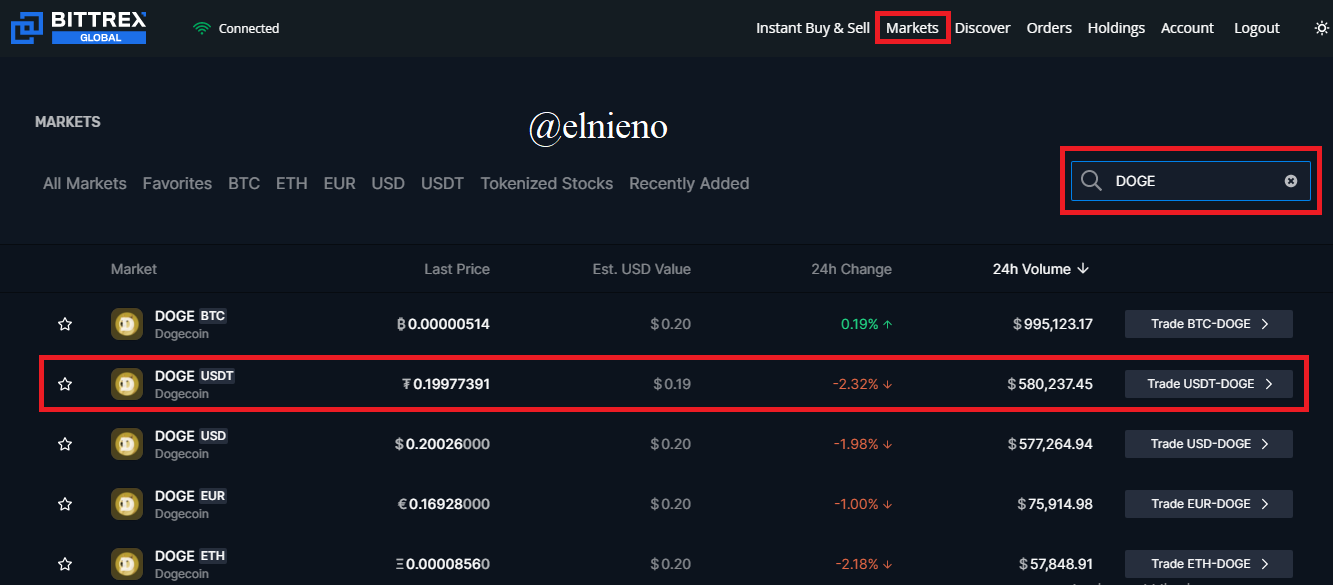Click into the DOGE search field

[x=1190, y=181]
